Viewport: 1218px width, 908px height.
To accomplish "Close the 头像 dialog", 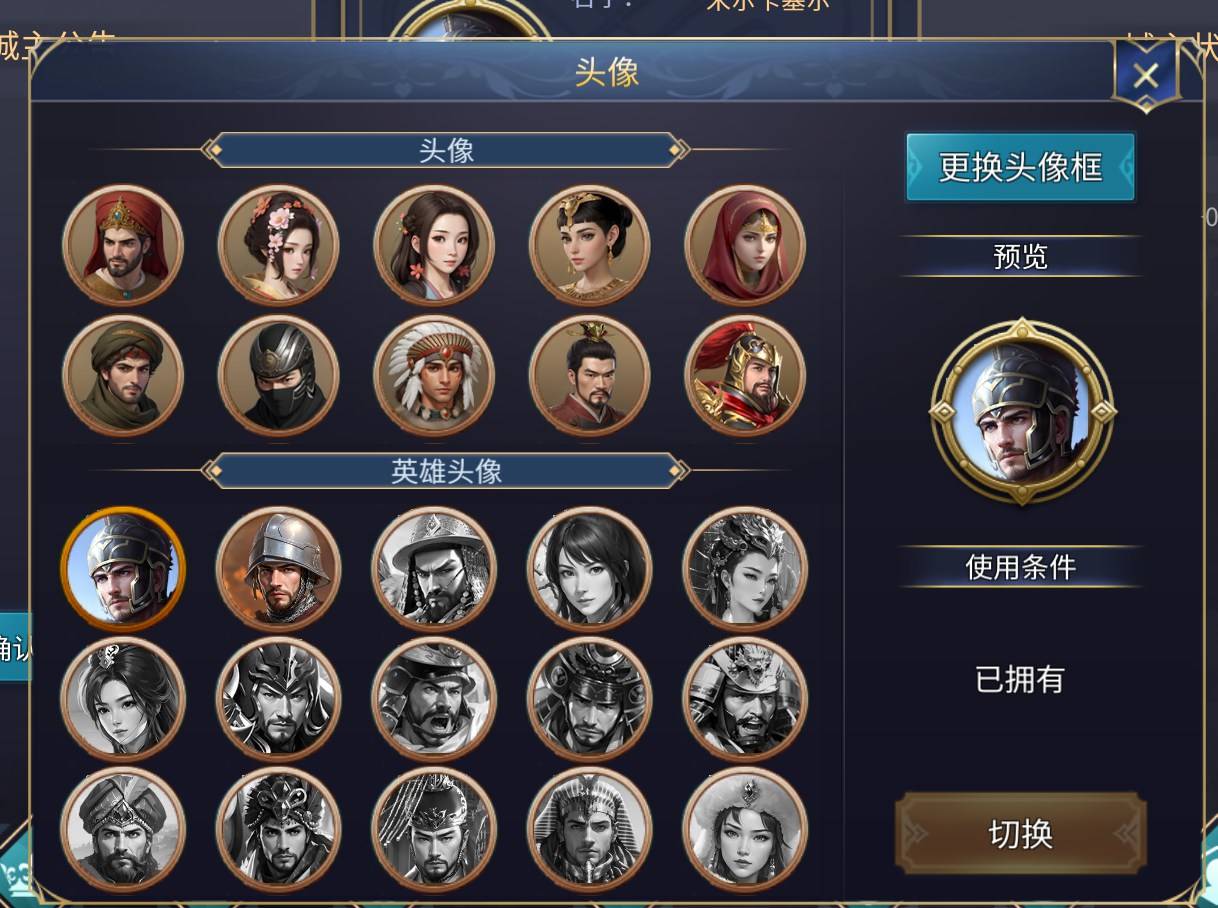I will coord(1146,76).
